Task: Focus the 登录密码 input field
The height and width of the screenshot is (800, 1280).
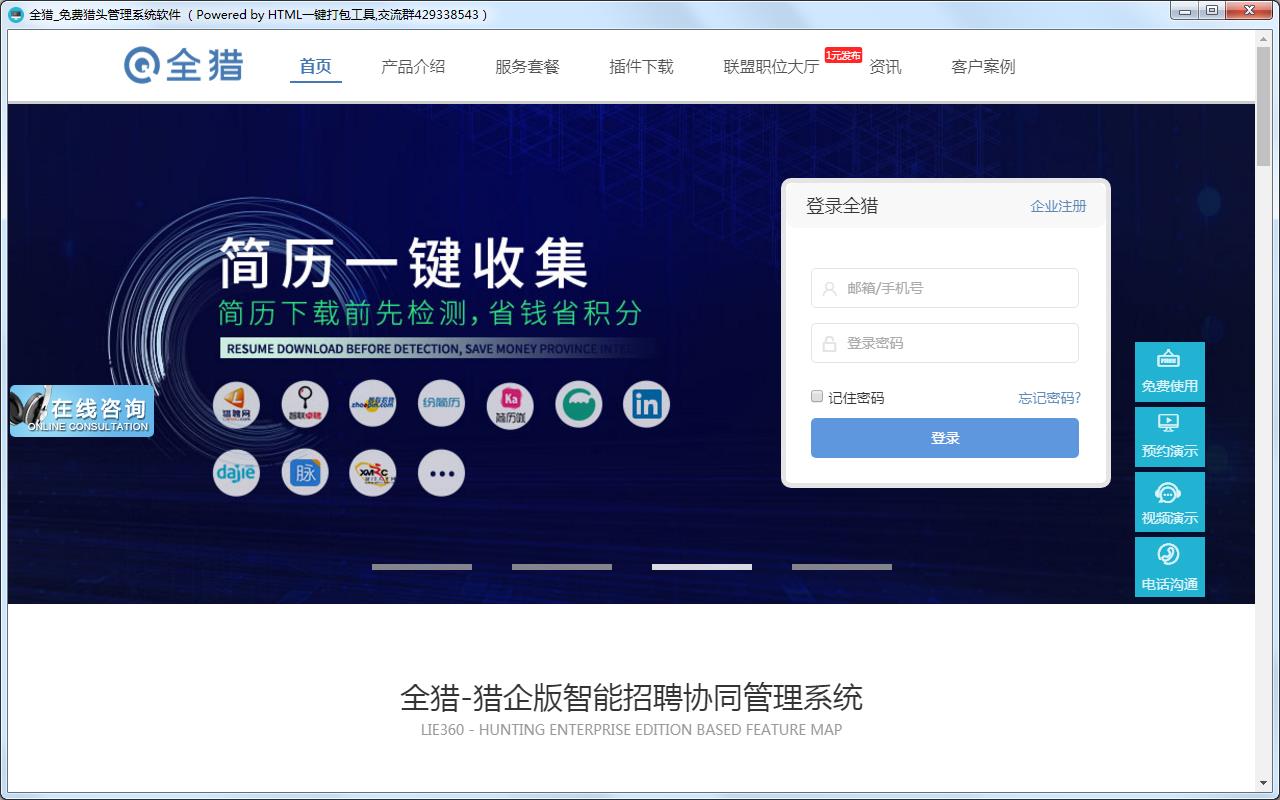Action: tap(945, 343)
